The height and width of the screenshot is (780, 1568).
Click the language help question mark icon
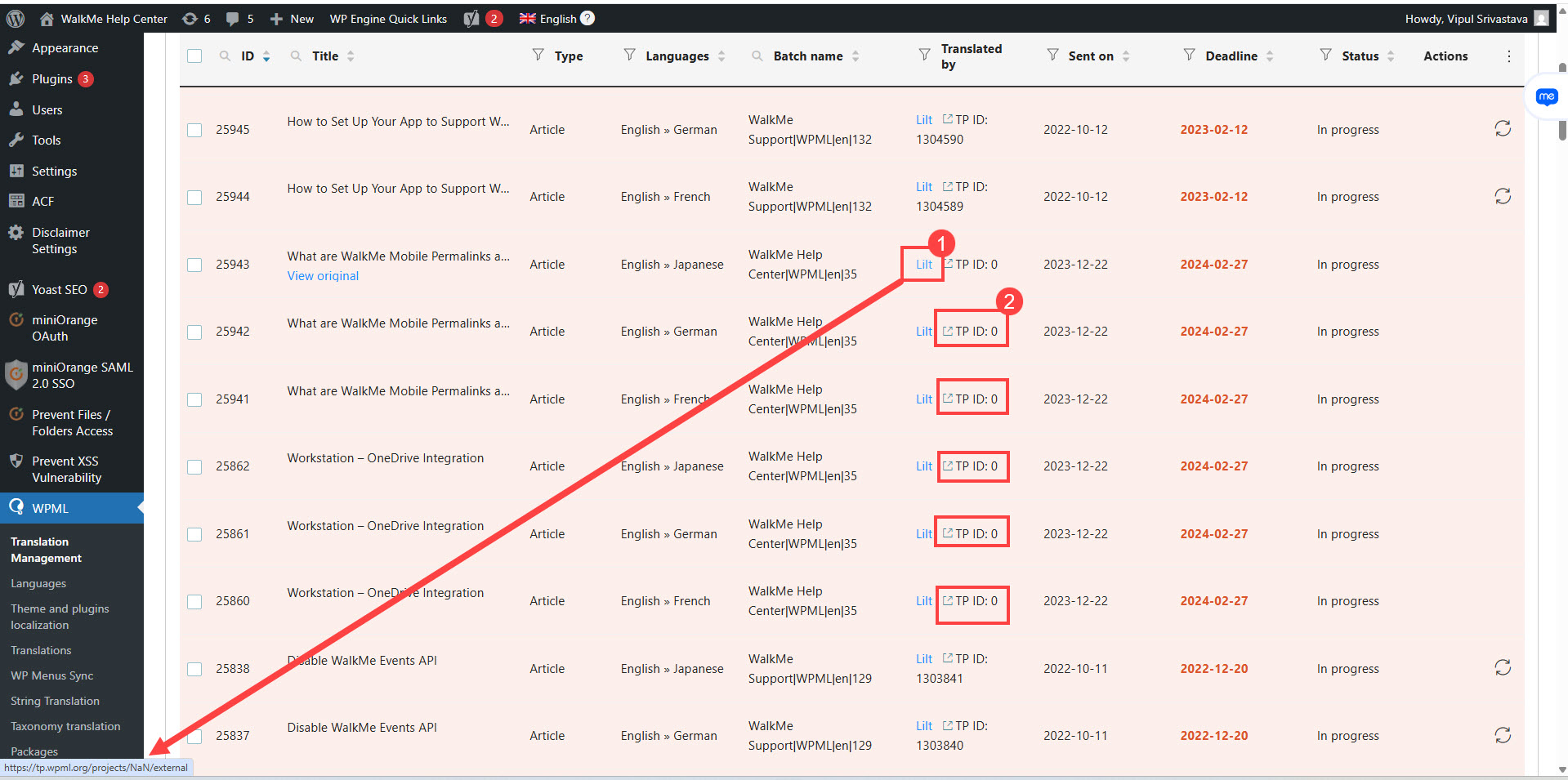(587, 18)
